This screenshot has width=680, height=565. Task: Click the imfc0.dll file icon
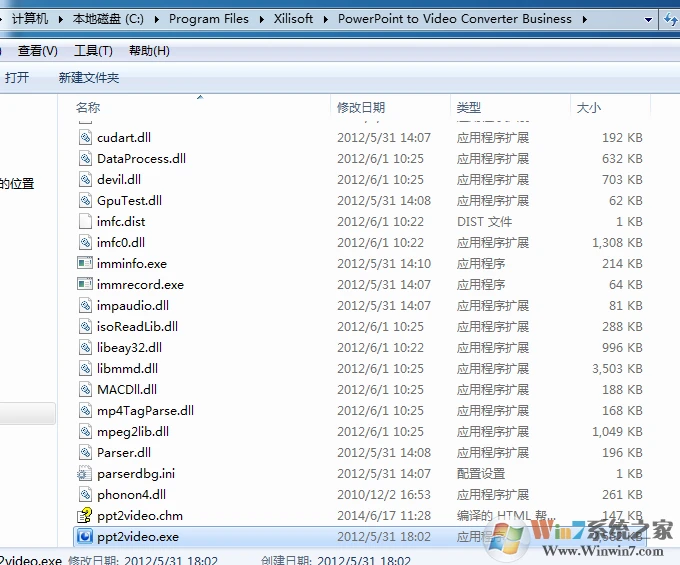pyautogui.click(x=85, y=242)
